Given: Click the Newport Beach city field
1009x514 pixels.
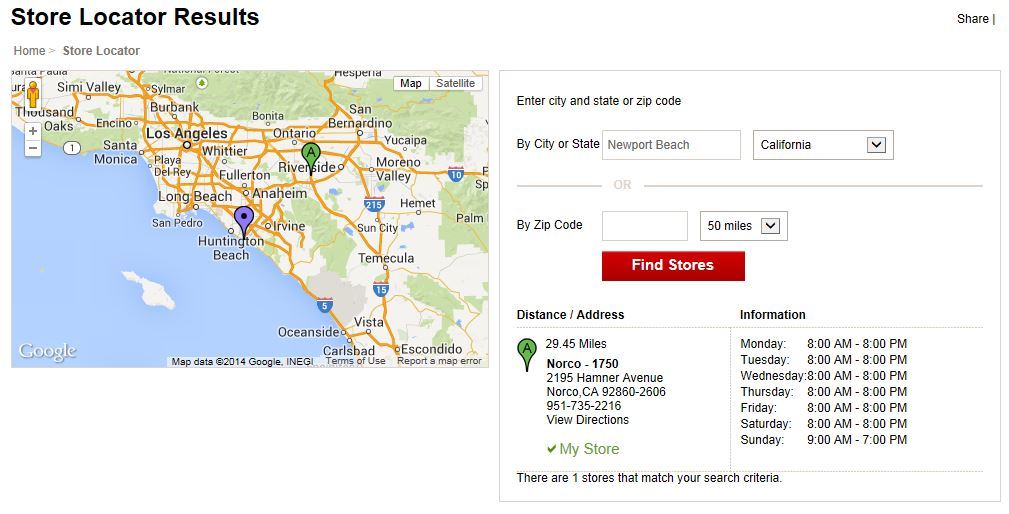Looking at the screenshot, I should 671,145.
